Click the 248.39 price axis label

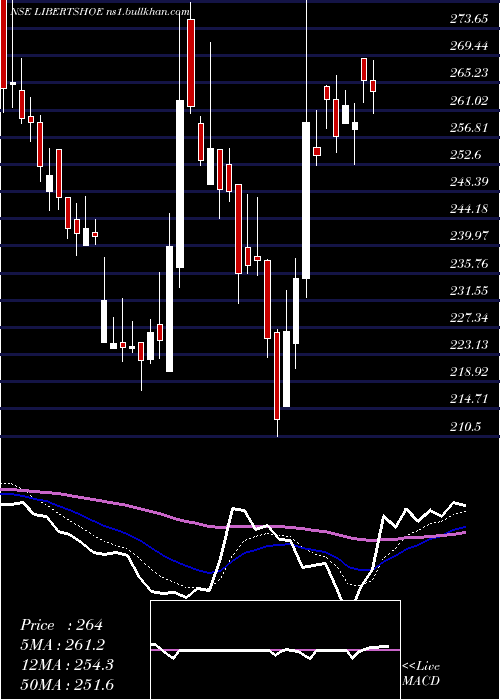pyautogui.click(x=469, y=182)
